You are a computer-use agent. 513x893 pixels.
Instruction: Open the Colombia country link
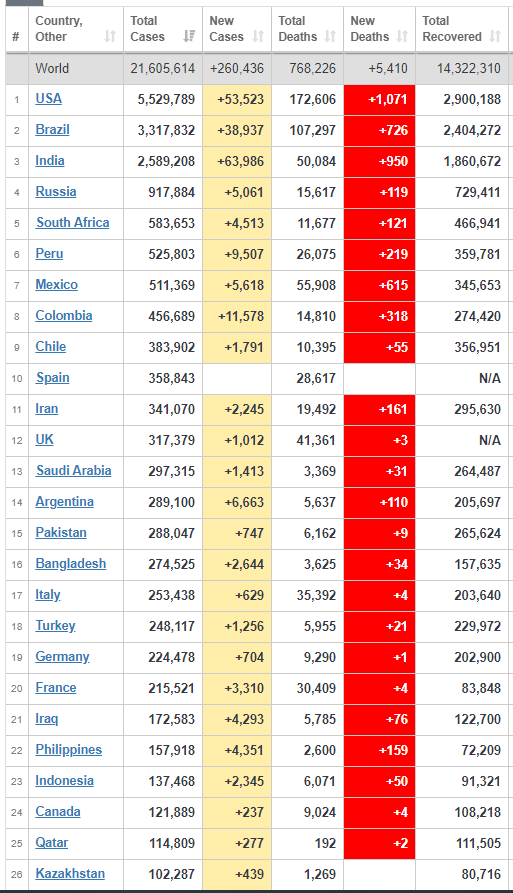point(64,316)
